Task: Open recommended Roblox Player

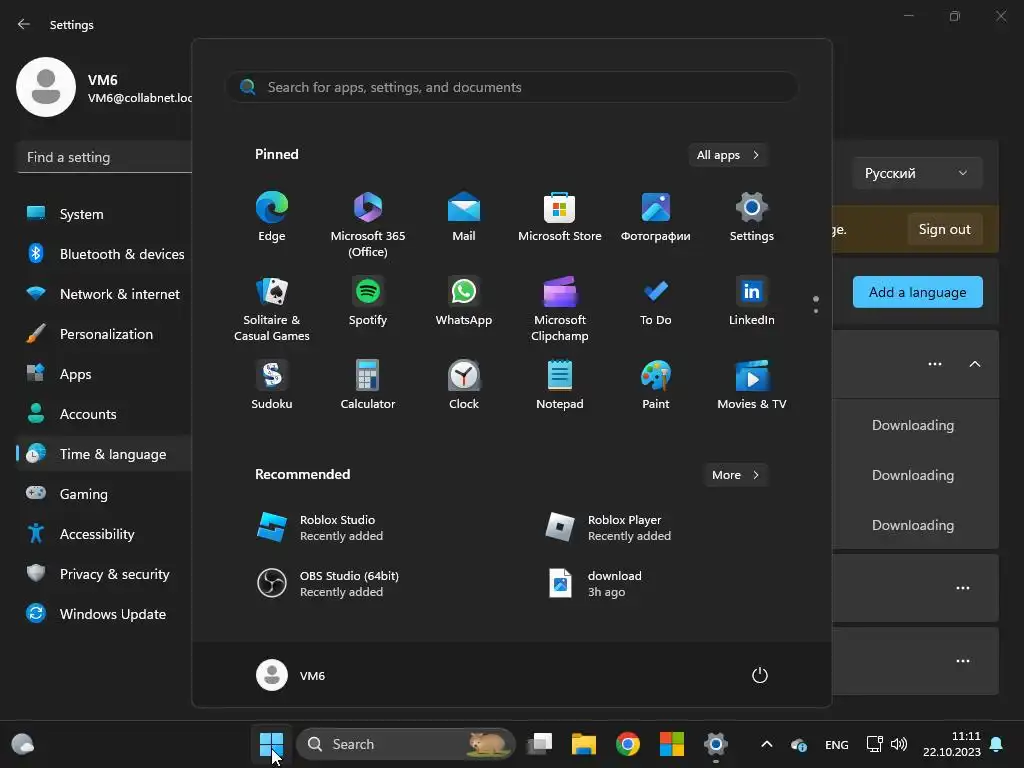Action: (608, 528)
